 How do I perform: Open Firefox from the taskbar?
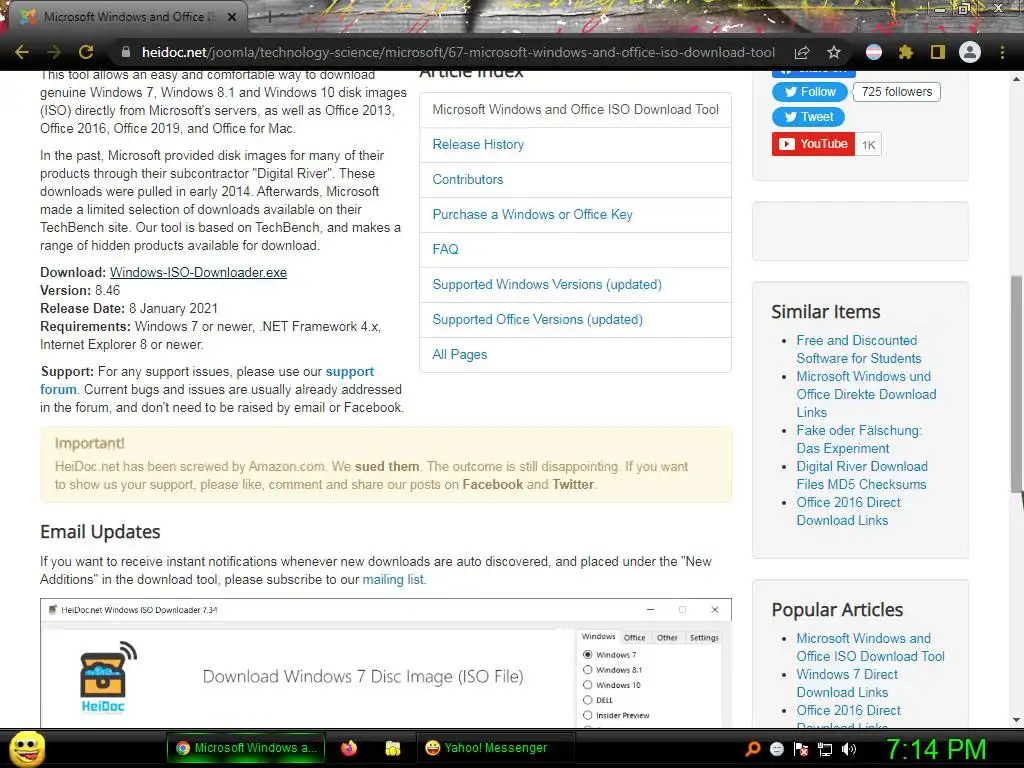point(349,748)
